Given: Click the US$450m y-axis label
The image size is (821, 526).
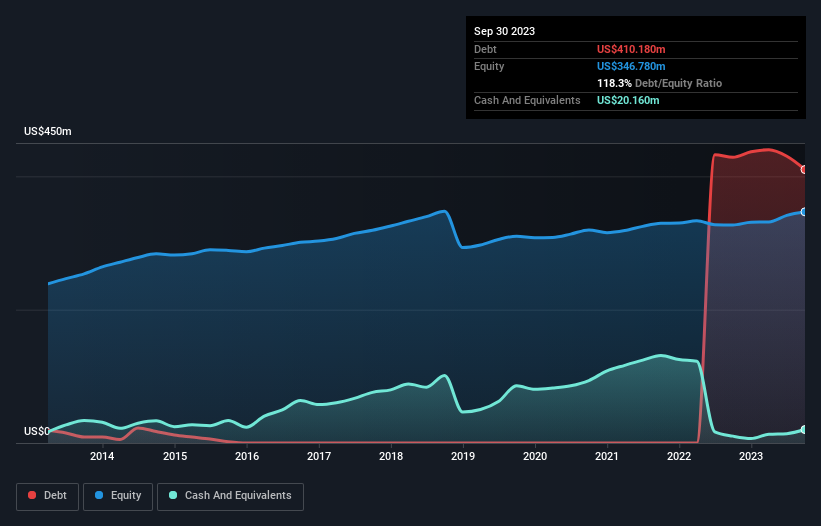Looking at the screenshot, I should click(x=48, y=131).
